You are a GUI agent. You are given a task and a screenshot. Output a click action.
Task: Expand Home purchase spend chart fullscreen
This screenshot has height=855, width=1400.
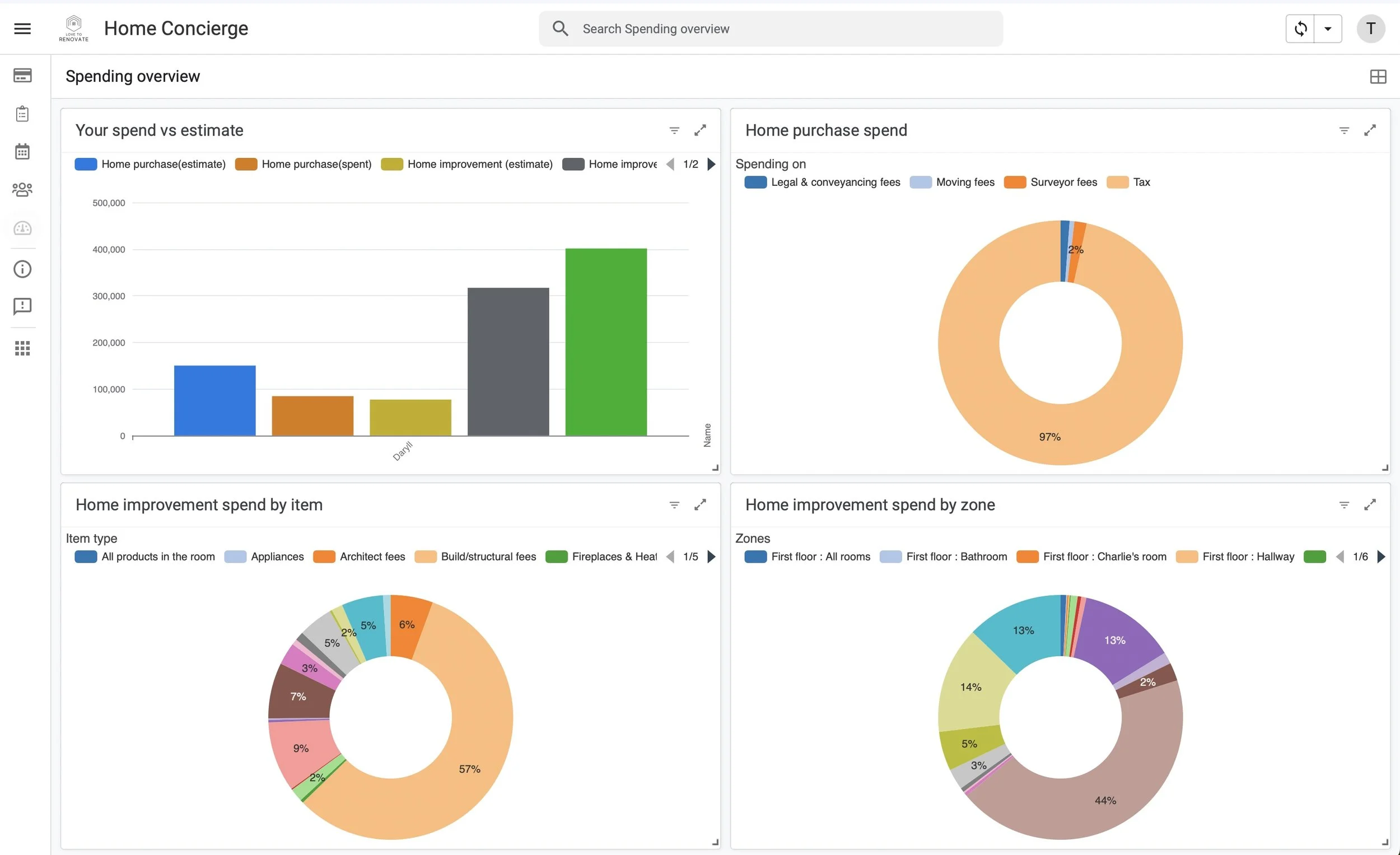1370,130
